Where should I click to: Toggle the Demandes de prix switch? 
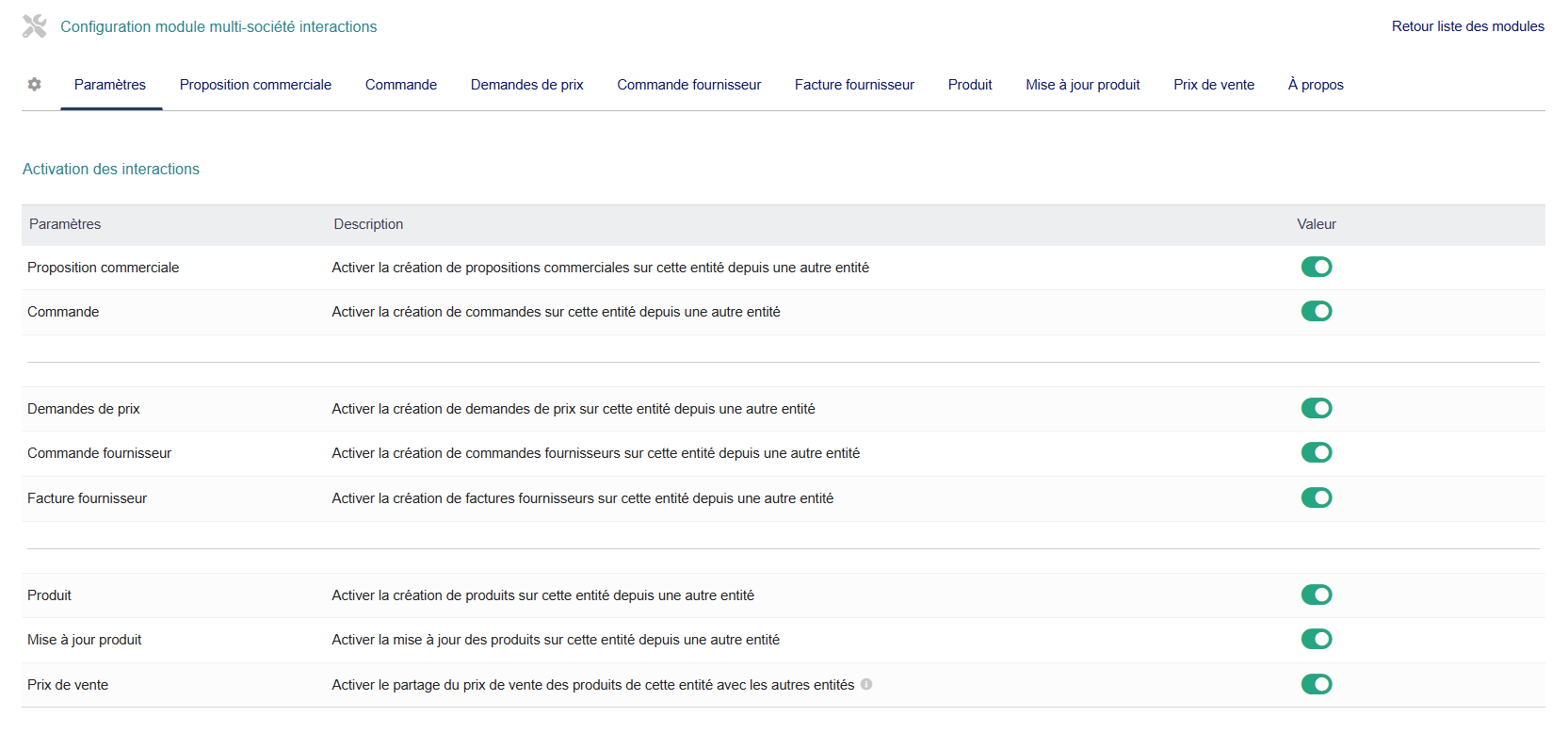pos(1317,409)
